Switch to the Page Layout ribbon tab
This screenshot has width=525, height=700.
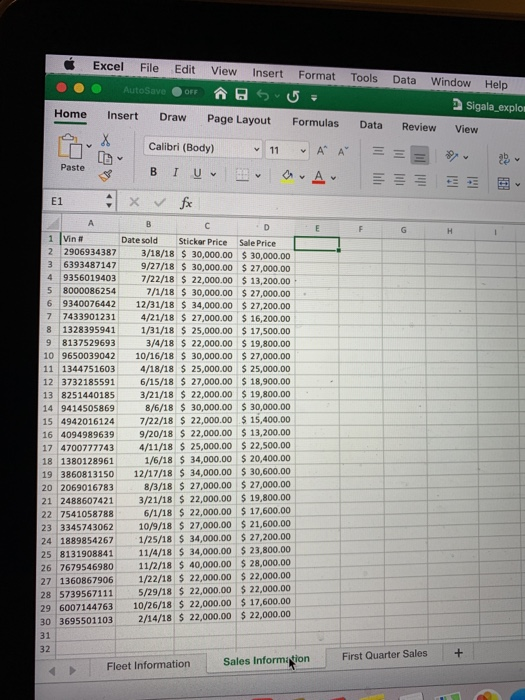click(x=239, y=120)
